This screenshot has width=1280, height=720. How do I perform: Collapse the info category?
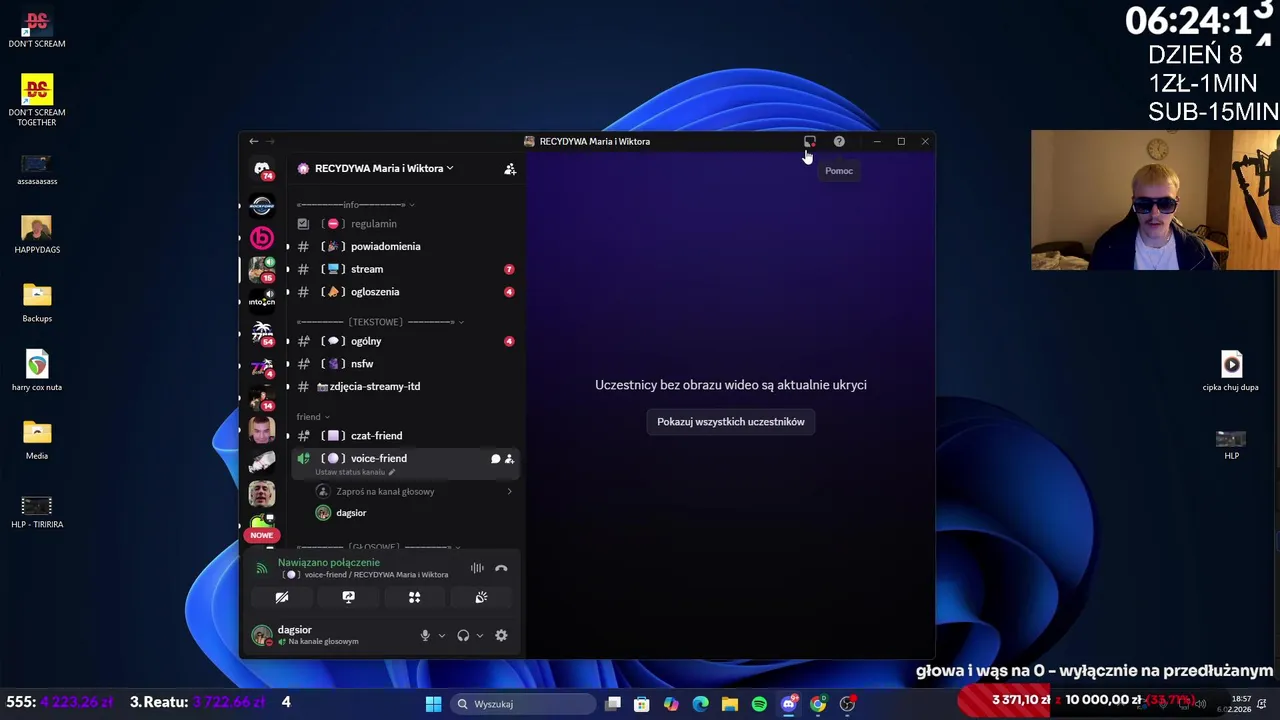[x=356, y=205]
